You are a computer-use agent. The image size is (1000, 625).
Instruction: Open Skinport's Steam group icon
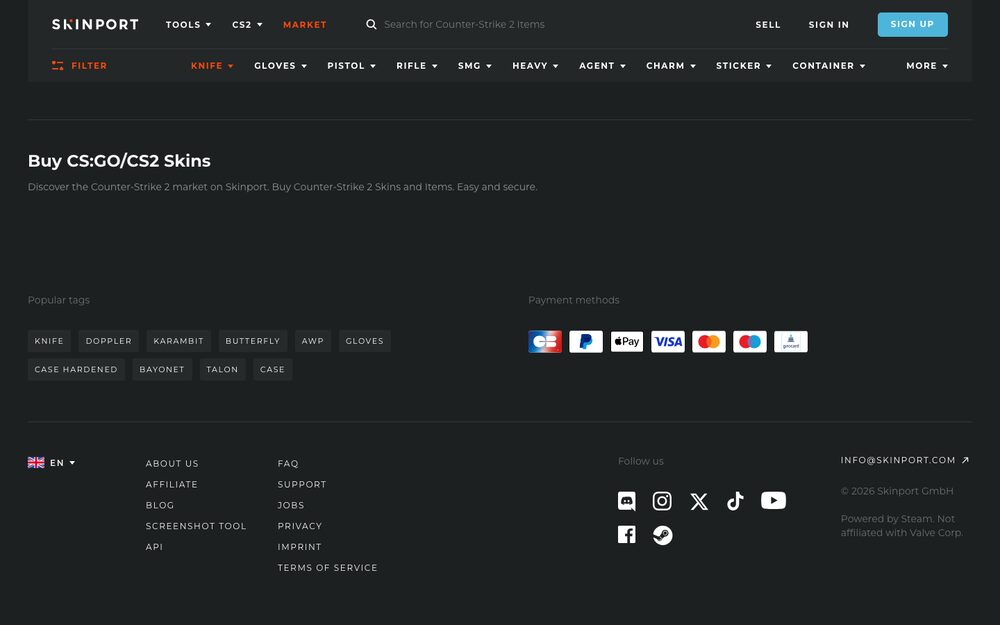tap(663, 535)
